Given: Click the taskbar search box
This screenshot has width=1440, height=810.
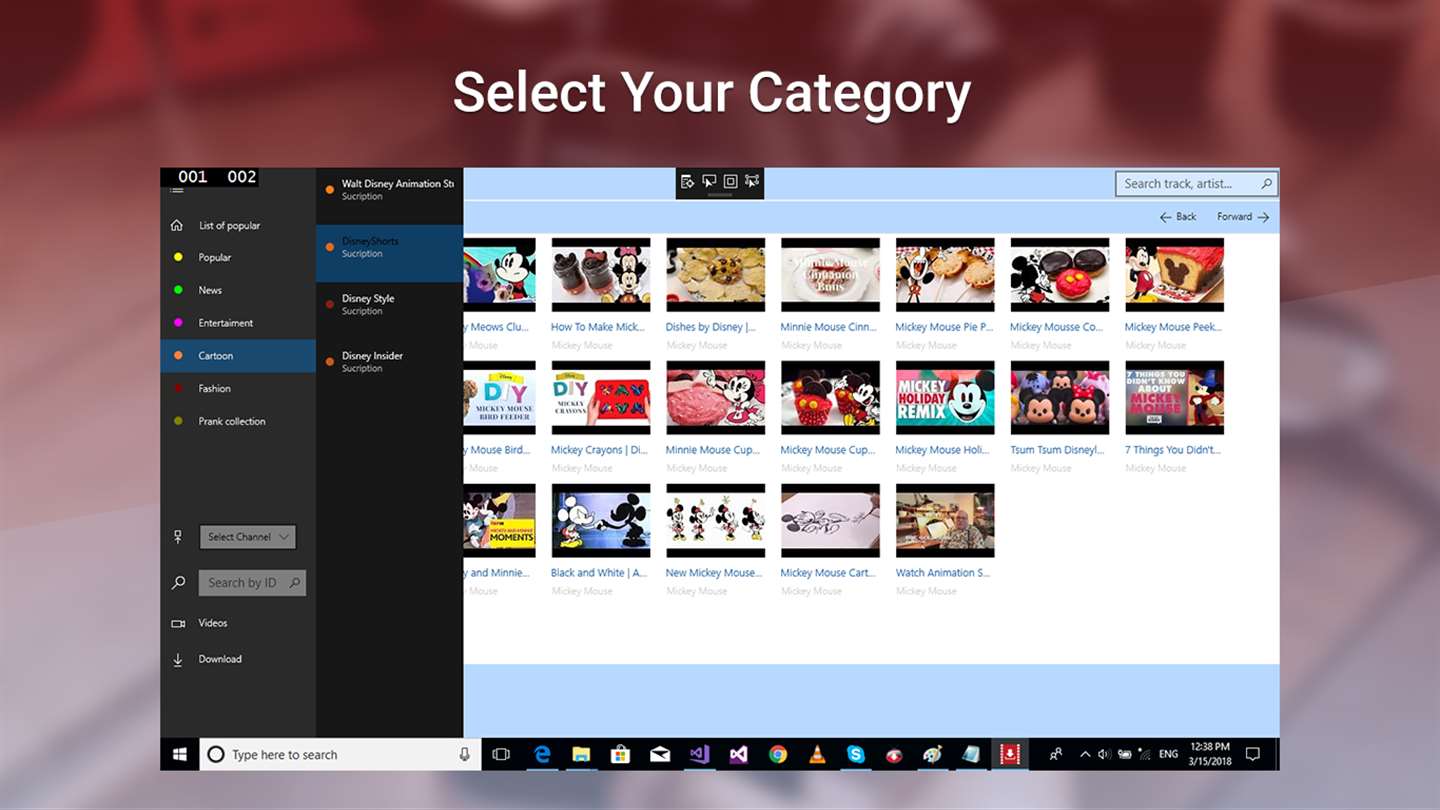Looking at the screenshot, I should pyautogui.click(x=340, y=755).
